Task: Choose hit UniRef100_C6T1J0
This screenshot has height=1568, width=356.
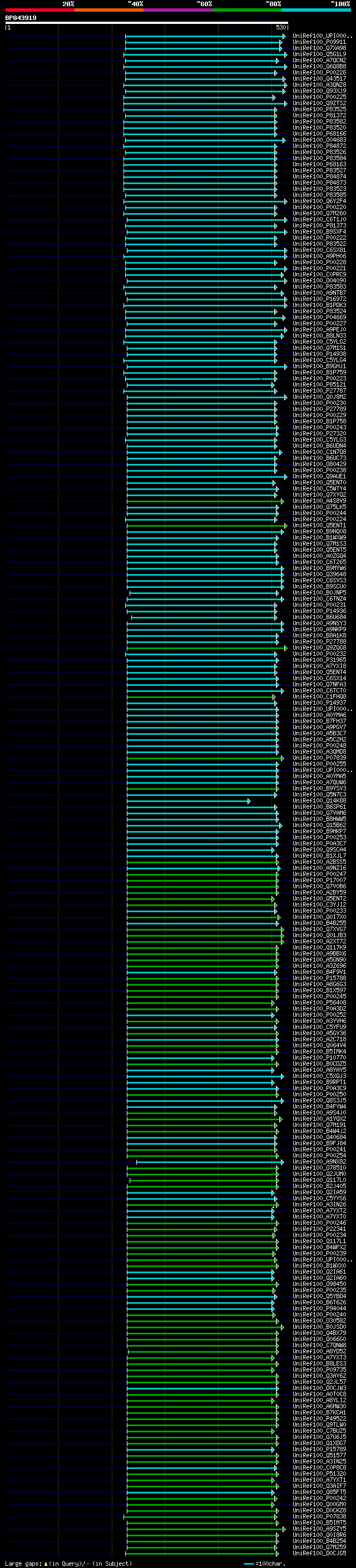Action: point(319,220)
